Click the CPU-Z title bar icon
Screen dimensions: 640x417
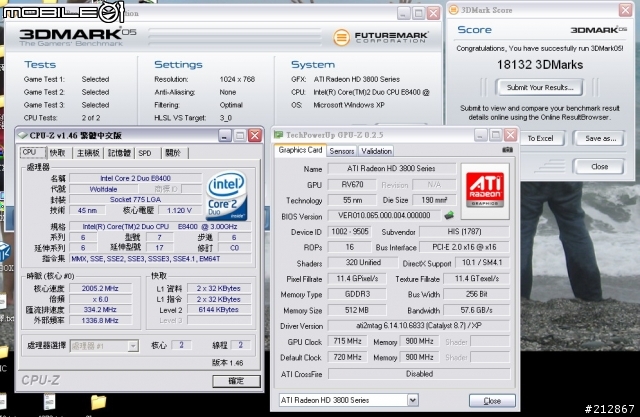point(22,135)
